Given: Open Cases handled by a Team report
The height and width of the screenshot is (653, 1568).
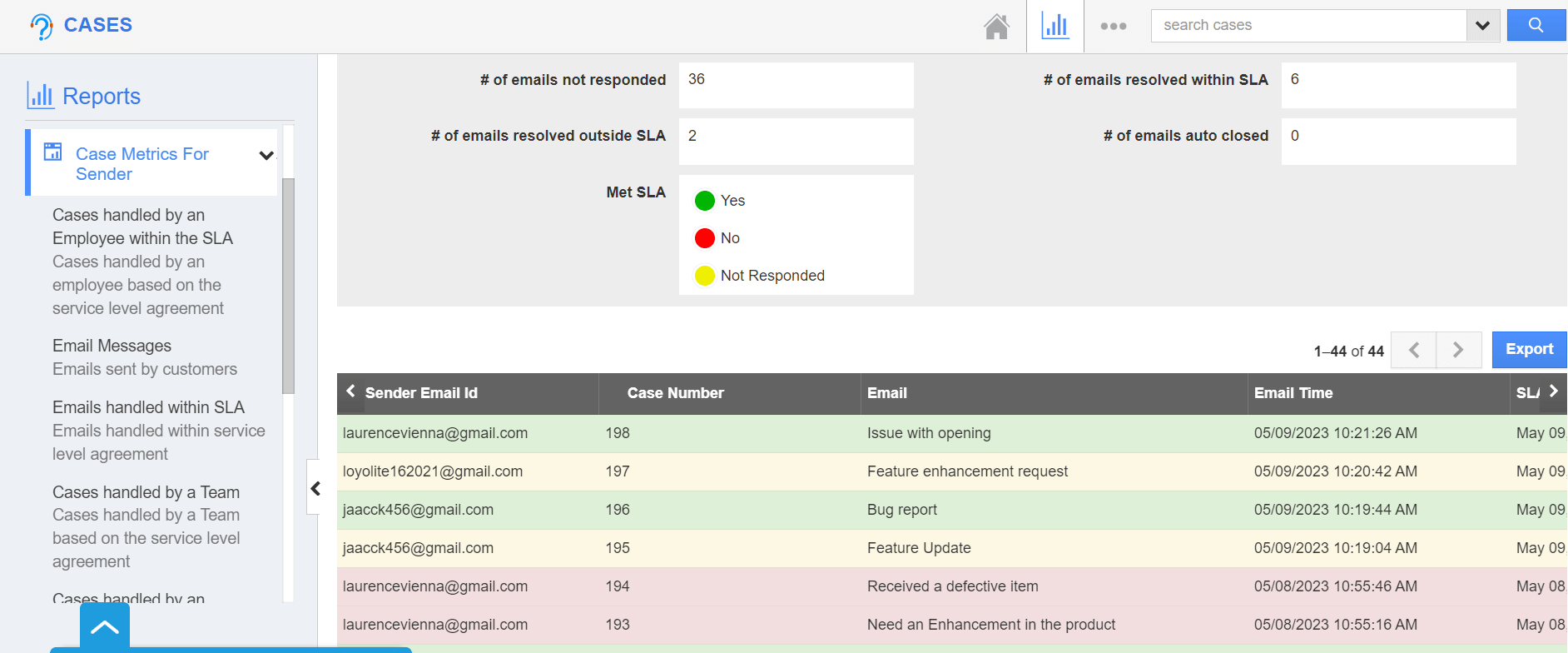Looking at the screenshot, I should coord(146,492).
